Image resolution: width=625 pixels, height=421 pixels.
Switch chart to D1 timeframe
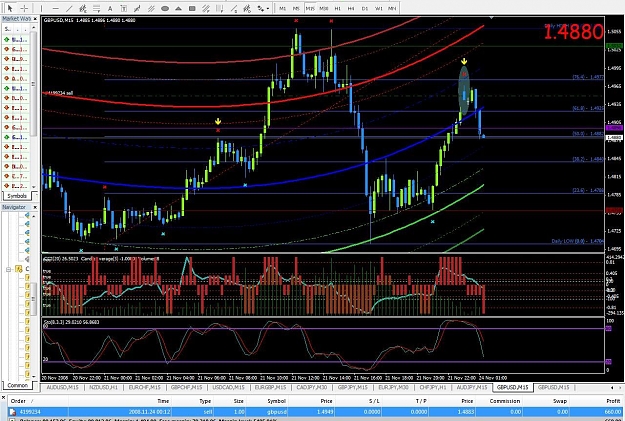pos(365,8)
